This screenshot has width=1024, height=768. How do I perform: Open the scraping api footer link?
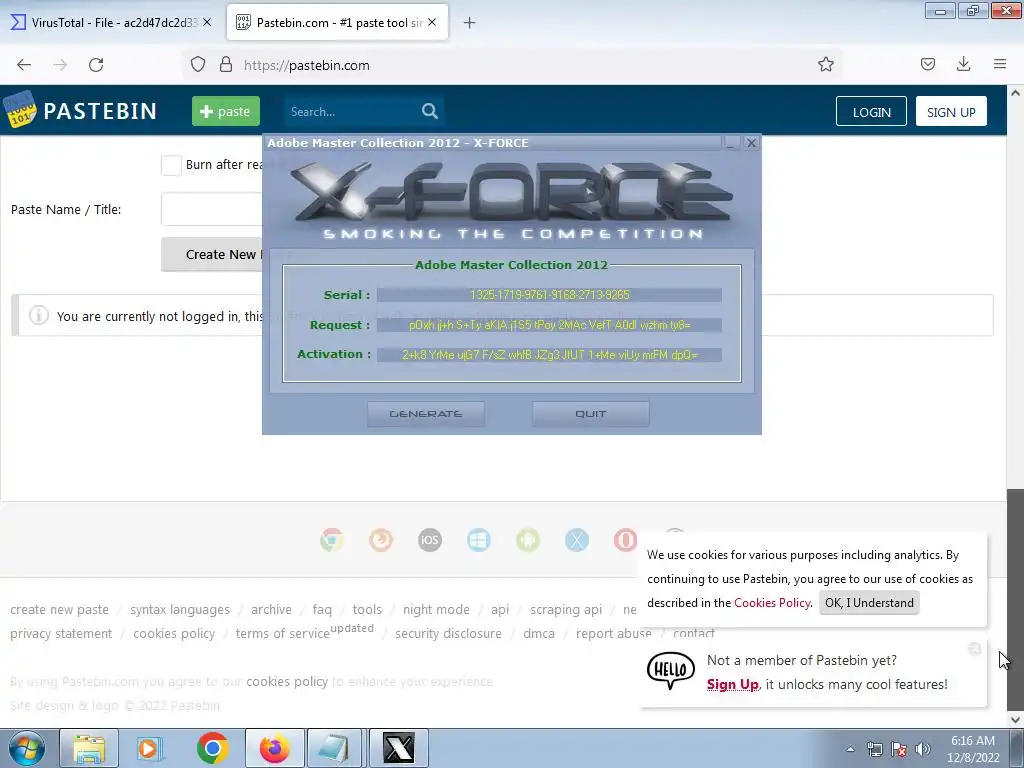[x=566, y=609]
